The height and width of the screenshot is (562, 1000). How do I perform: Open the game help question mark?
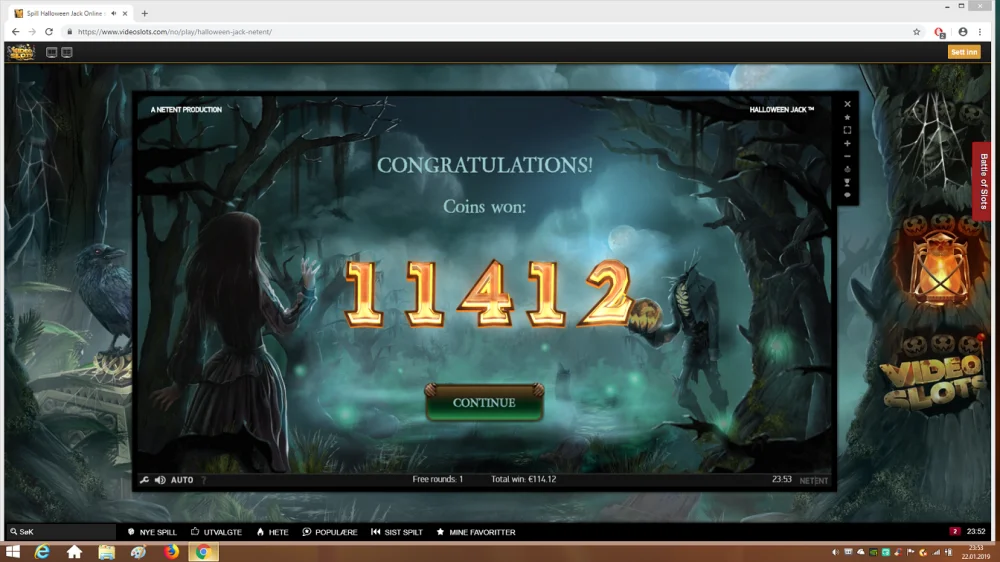pos(203,480)
